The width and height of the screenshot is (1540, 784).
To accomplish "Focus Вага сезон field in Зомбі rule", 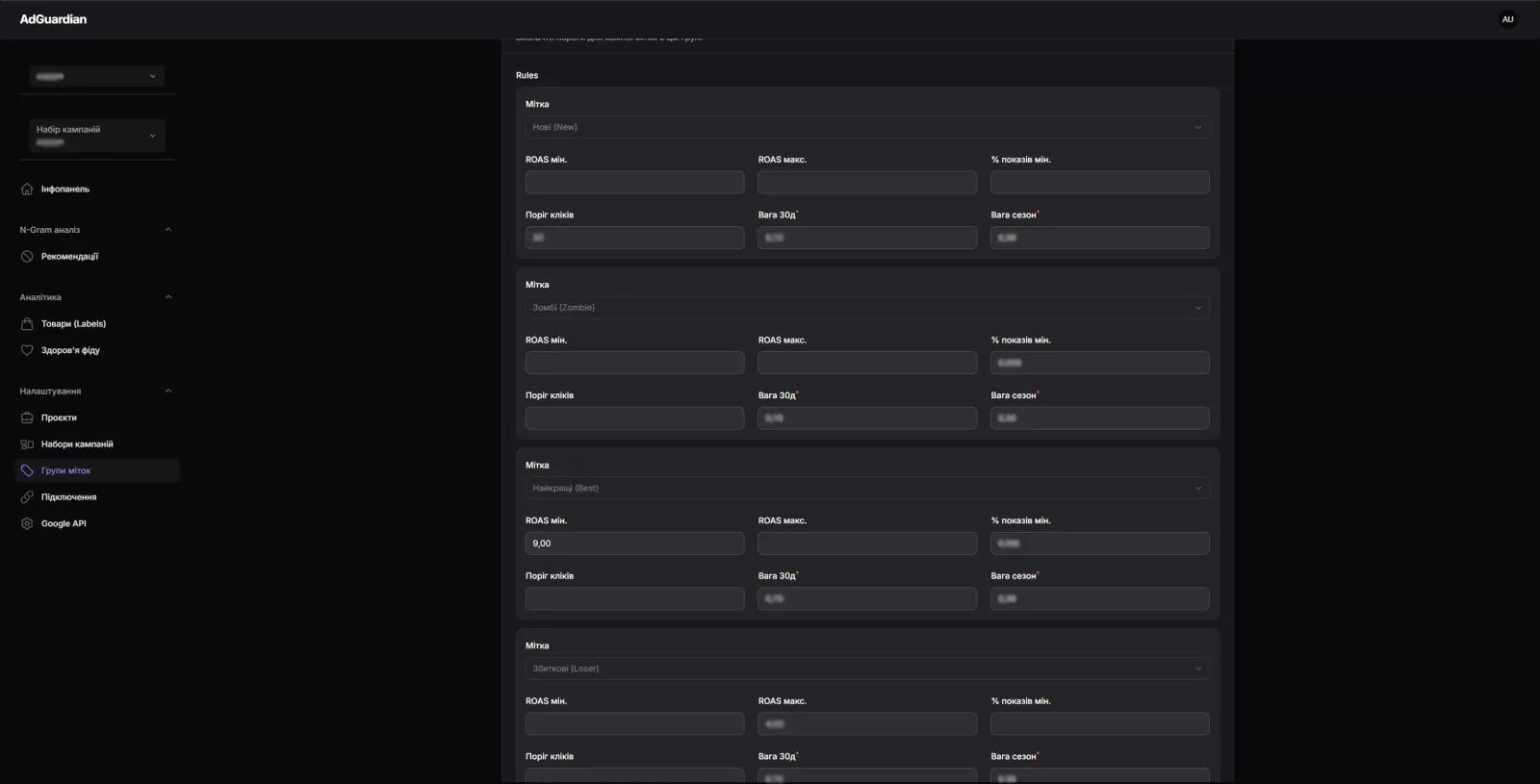I will coord(1100,418).
